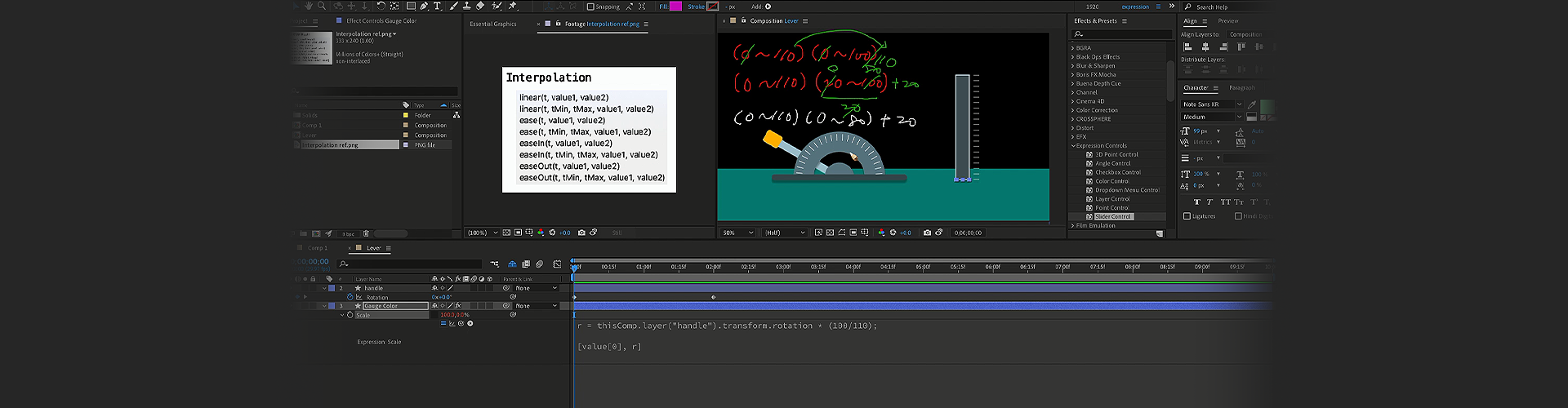
Task: Collapse Expression Controls effects category
Action: click(1073, 145)
